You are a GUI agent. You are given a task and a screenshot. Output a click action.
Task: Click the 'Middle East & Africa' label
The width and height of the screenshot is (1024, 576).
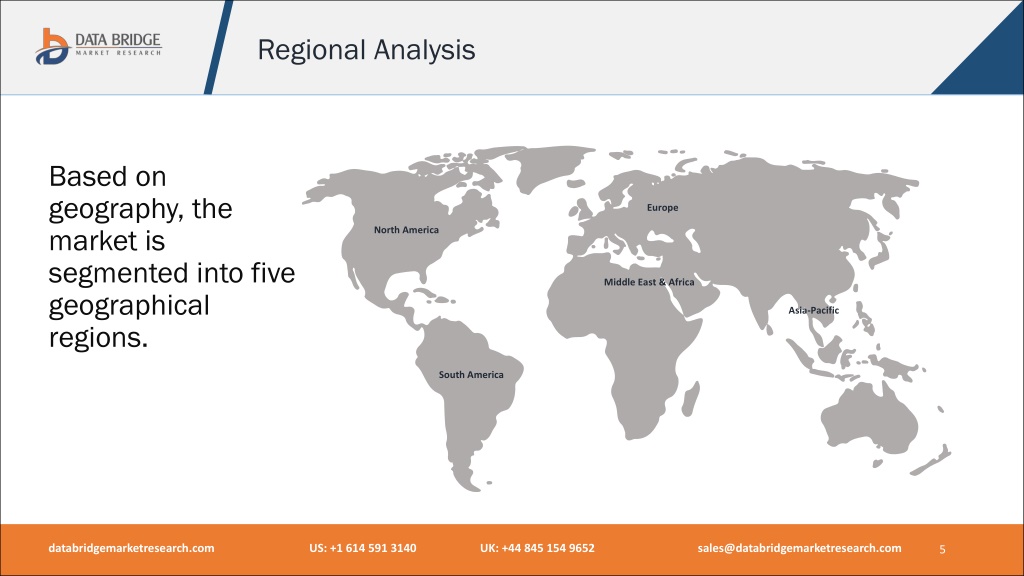(648, 282)
